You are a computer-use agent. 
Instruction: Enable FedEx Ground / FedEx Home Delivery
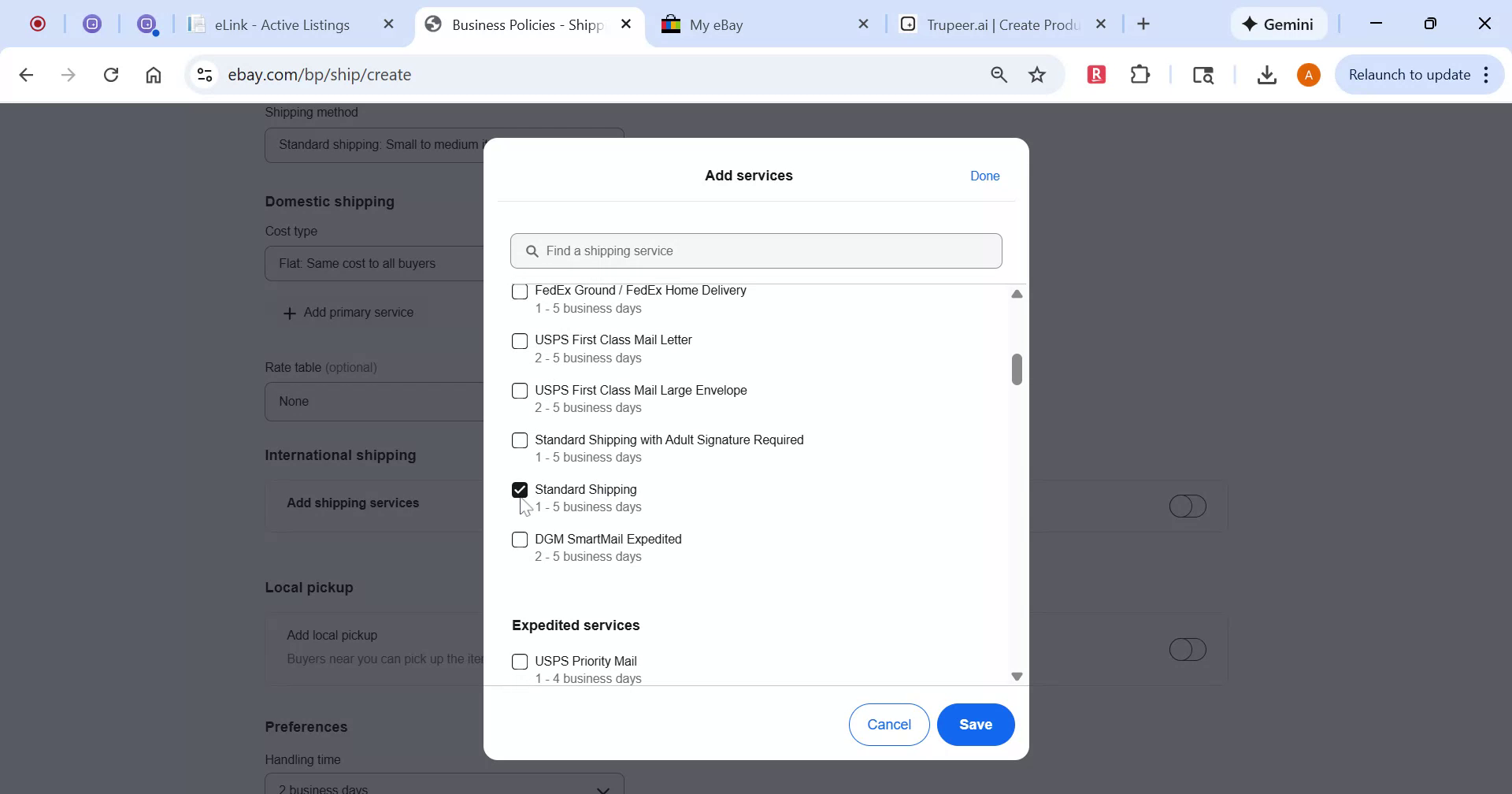[520, 291]
